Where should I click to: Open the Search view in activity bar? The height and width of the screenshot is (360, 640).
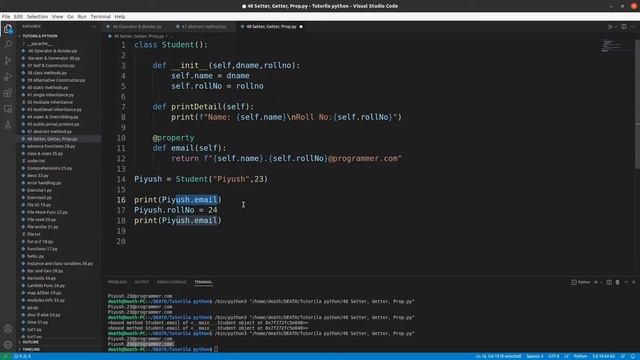(8, 44)
